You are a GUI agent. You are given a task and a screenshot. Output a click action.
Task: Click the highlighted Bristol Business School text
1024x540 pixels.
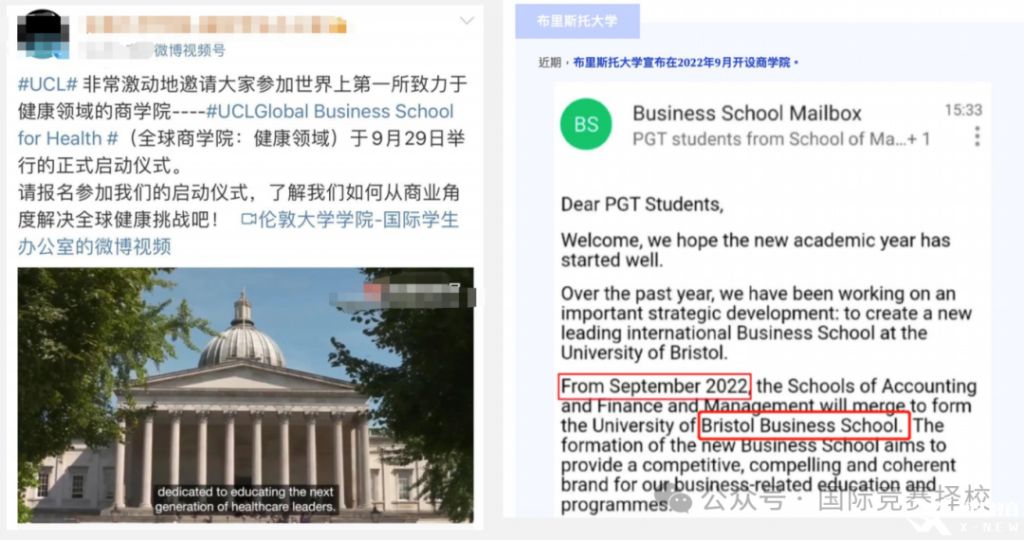point(803,425)
